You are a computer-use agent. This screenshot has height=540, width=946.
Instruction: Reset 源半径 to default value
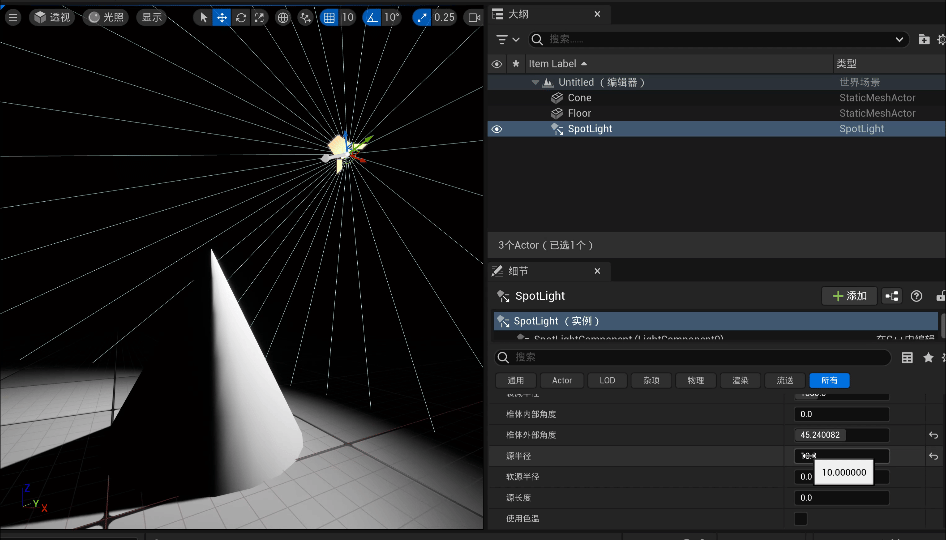click(933, 456)
